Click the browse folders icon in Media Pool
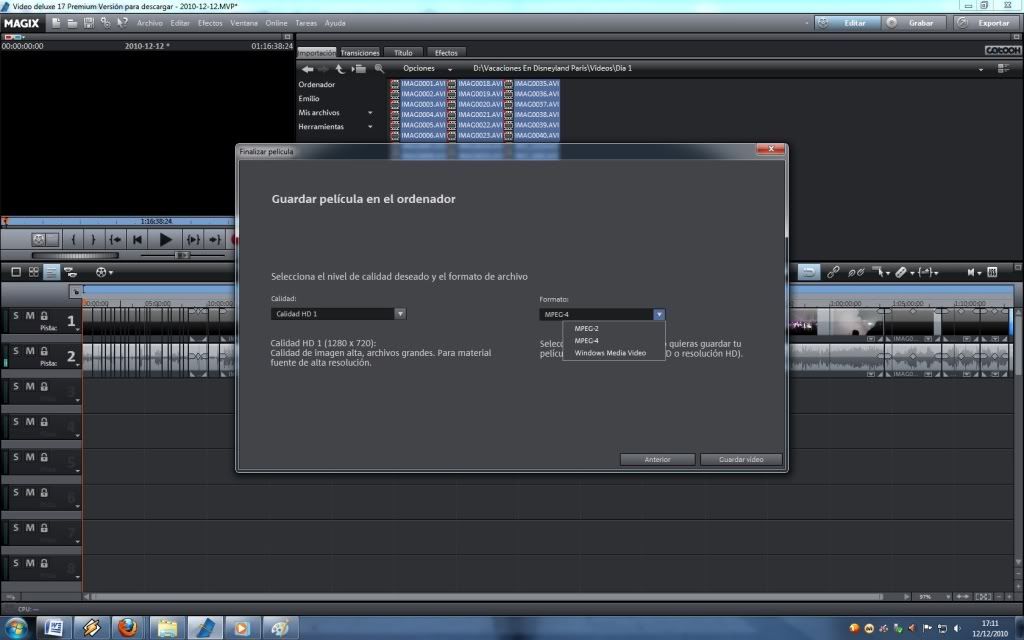The width and height of the screenshot is (1024, 640). pyautogui.click(x=359, y=69)
